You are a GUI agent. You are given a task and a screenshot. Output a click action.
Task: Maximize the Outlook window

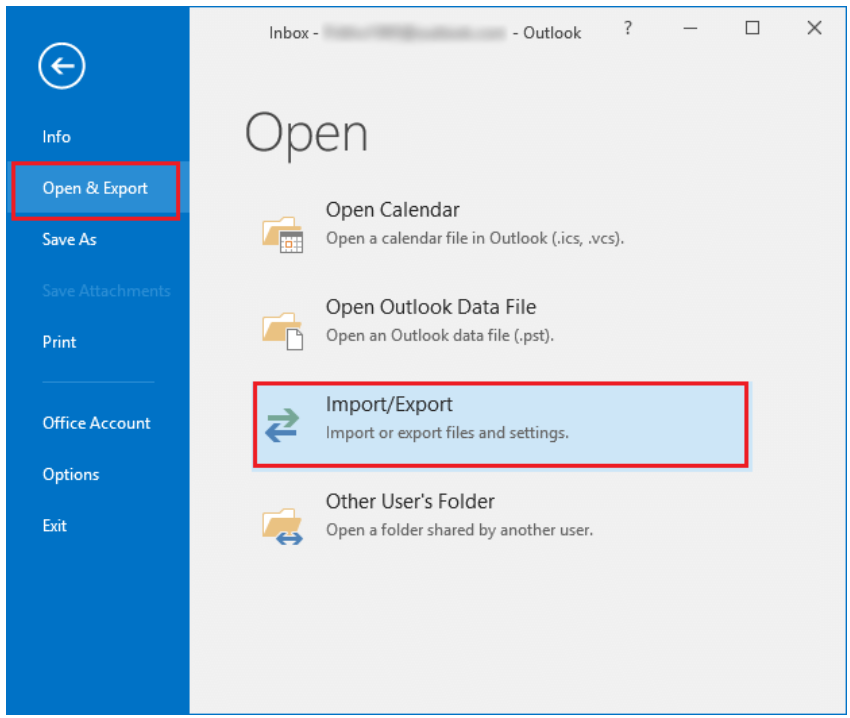(752, 28)
